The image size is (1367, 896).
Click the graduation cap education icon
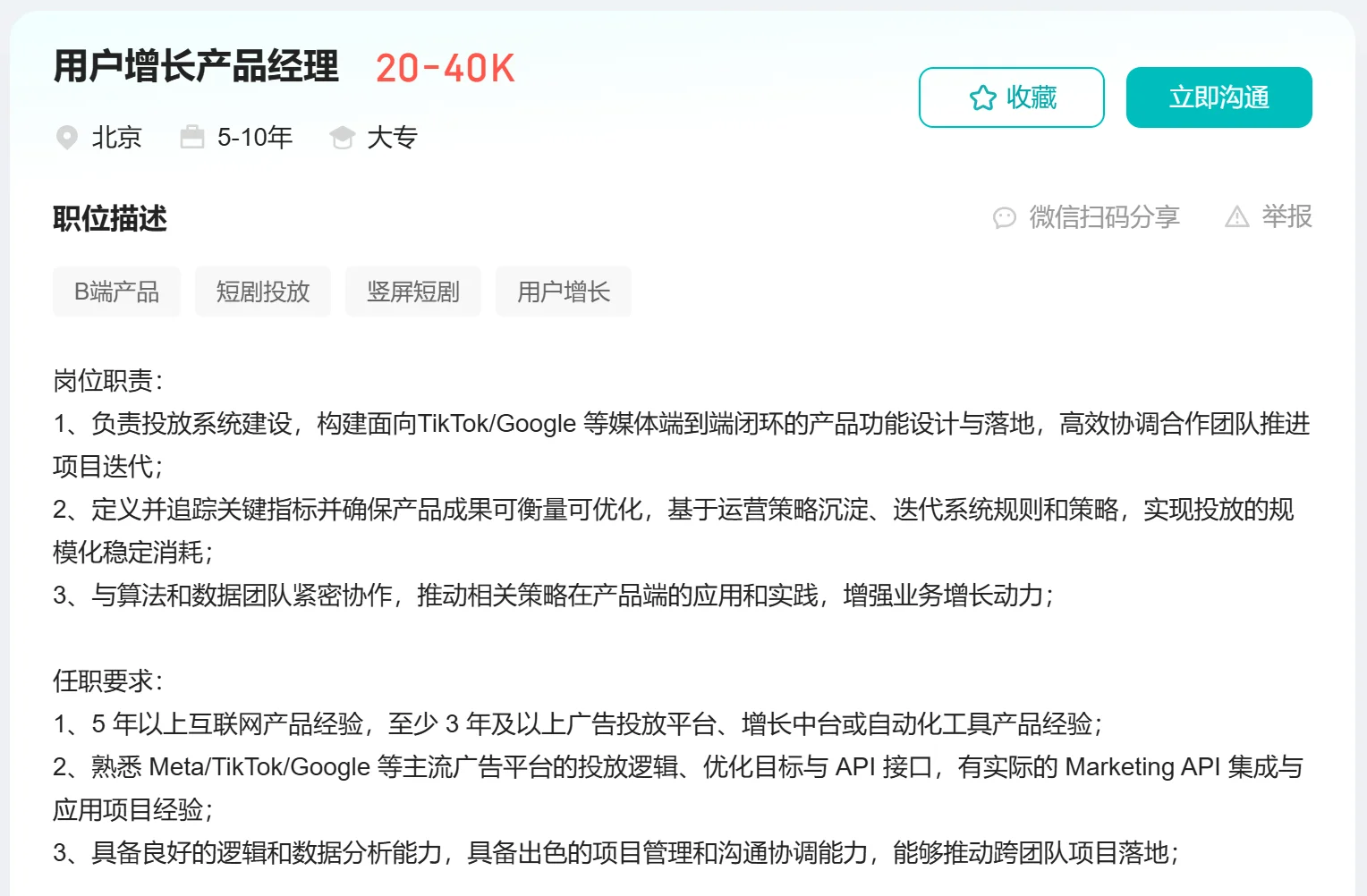(342, 138)
